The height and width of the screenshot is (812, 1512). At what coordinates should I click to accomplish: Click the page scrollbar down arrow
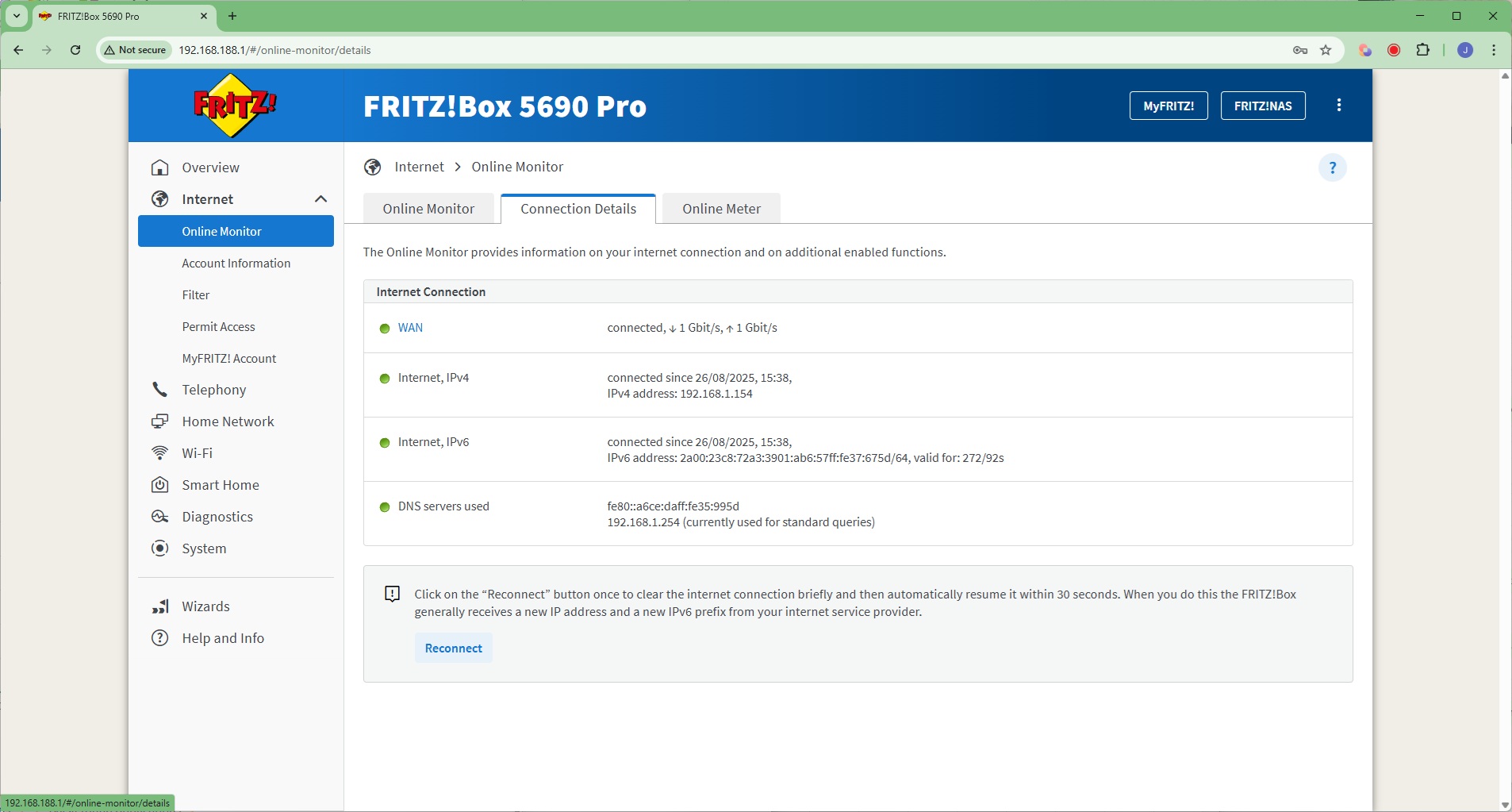pos(1505,805)
